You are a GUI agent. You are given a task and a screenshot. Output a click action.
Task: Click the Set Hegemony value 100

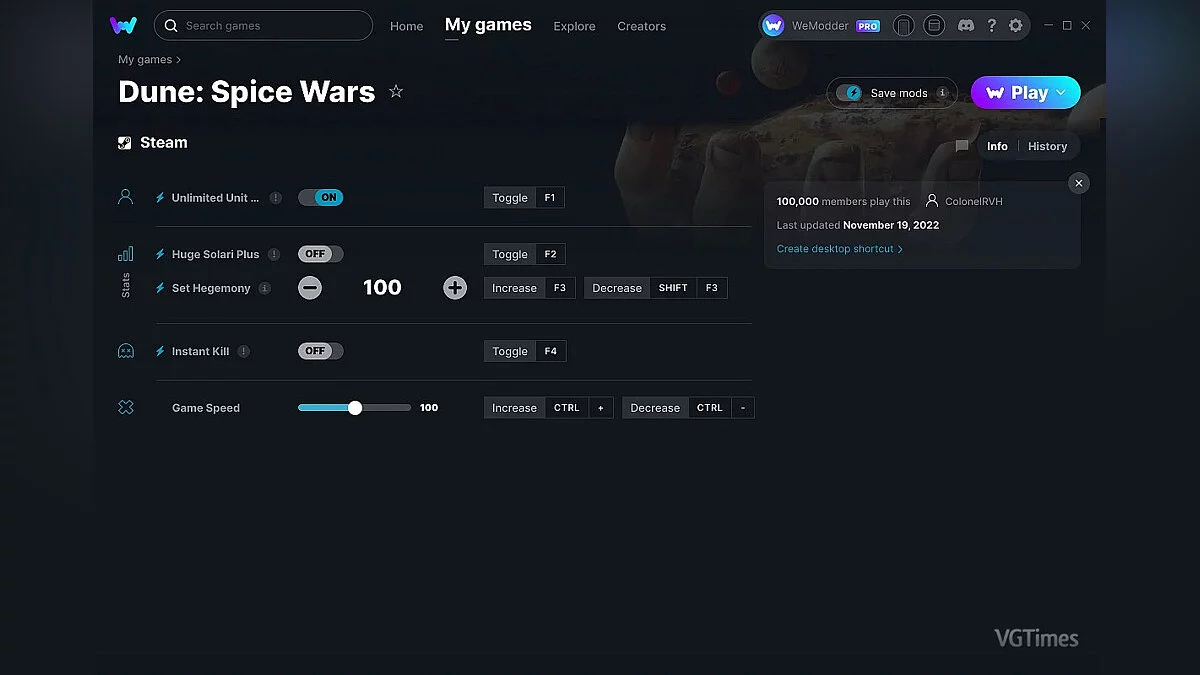pyautogui.click(x=382, y=288)
